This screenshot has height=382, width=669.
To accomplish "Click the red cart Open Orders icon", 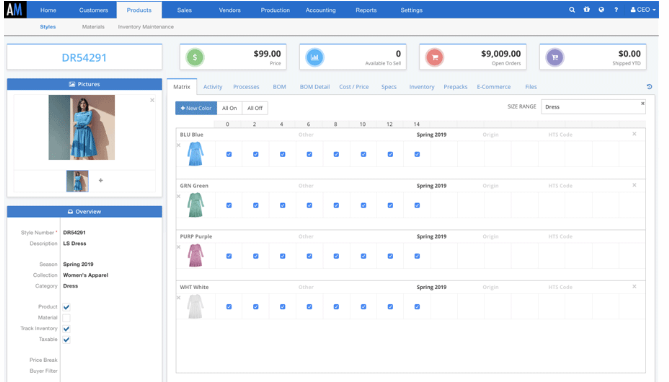I will 435,57.
